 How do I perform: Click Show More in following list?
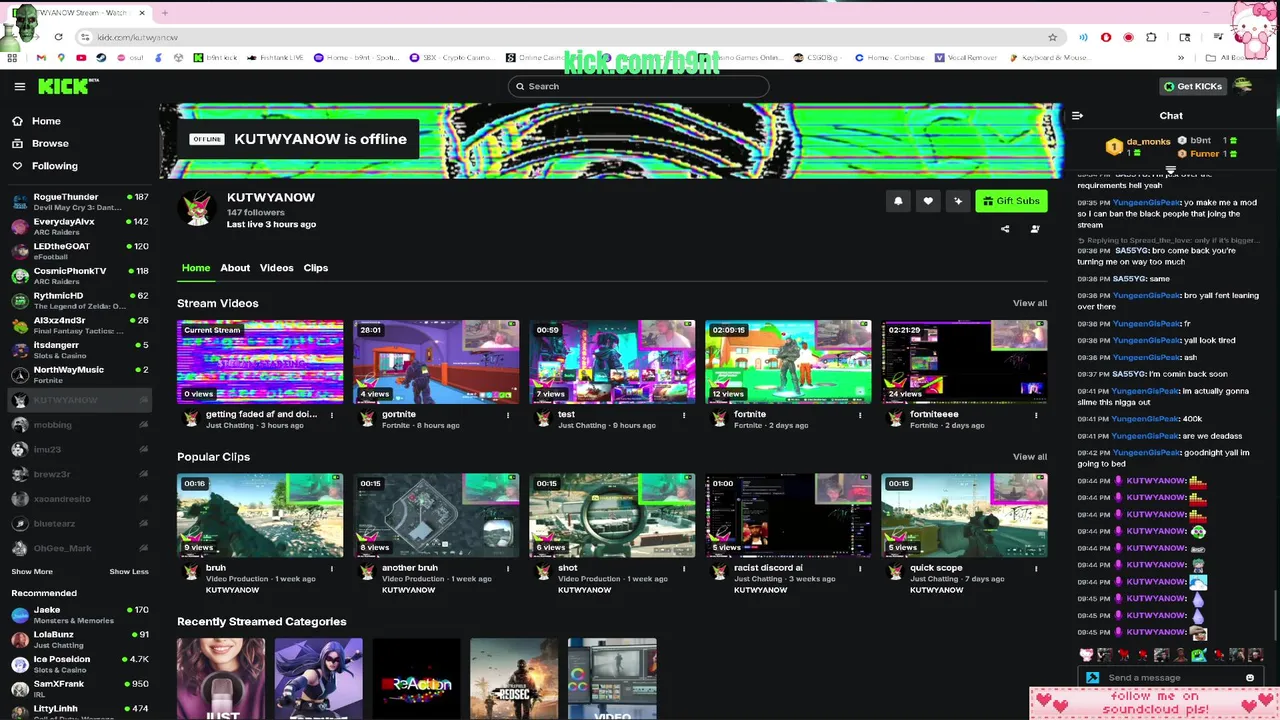point(32,572)
